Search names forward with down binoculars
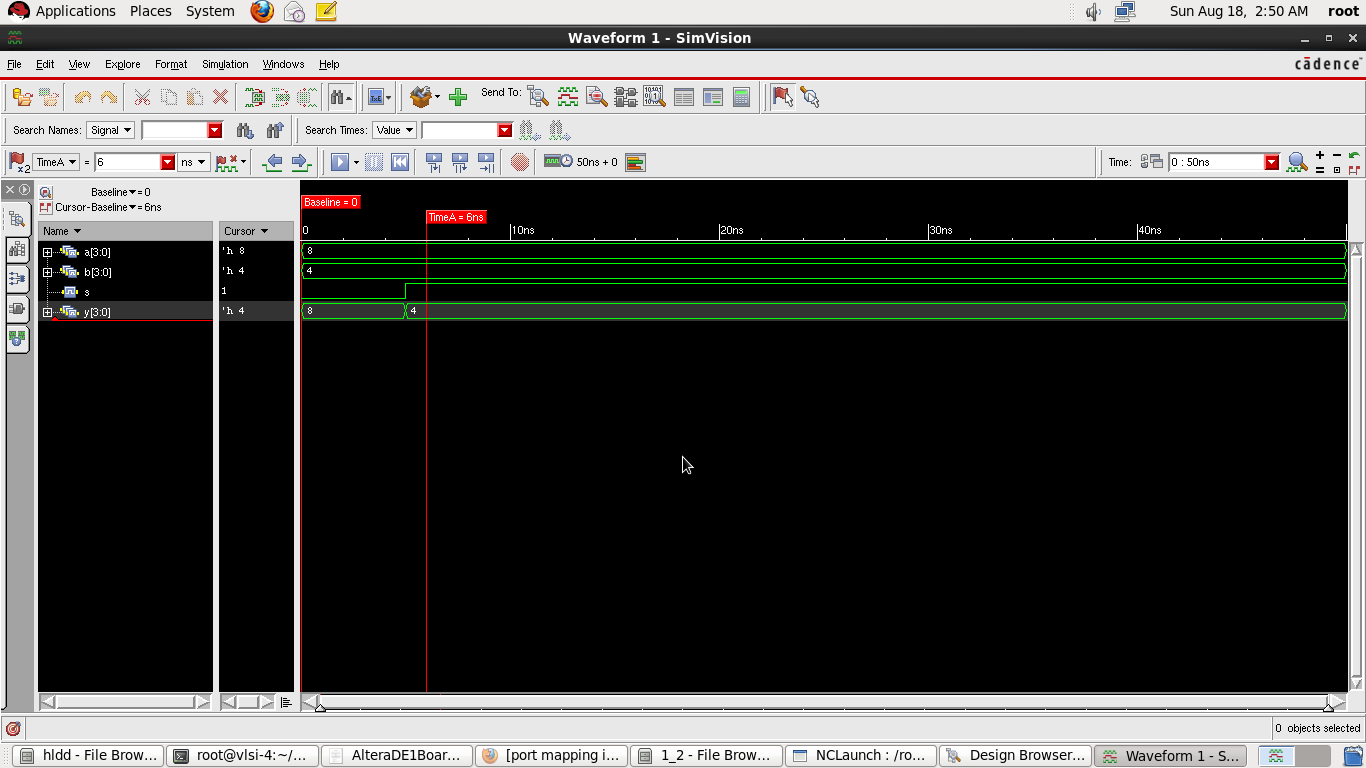The height and width of the screenshot is (768, 1366). [x=244, y=131]
